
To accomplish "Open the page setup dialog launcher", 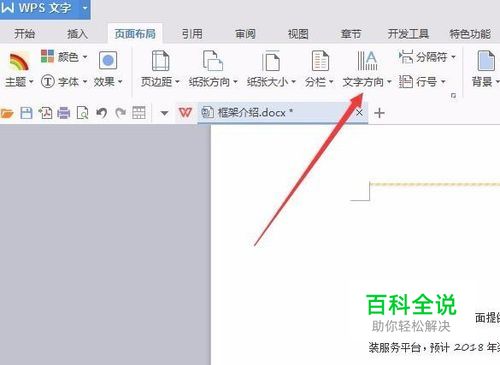I will [453, 95].
